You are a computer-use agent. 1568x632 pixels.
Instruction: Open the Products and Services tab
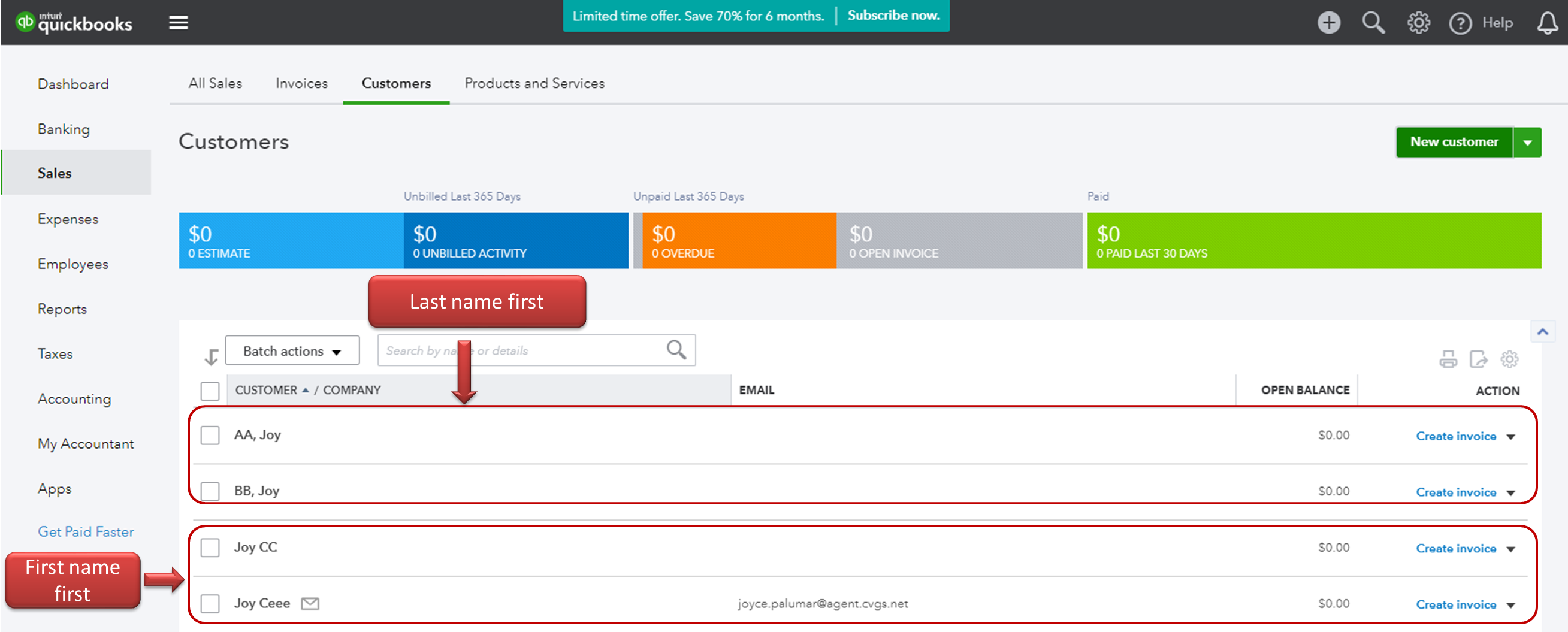coord(534,83)
